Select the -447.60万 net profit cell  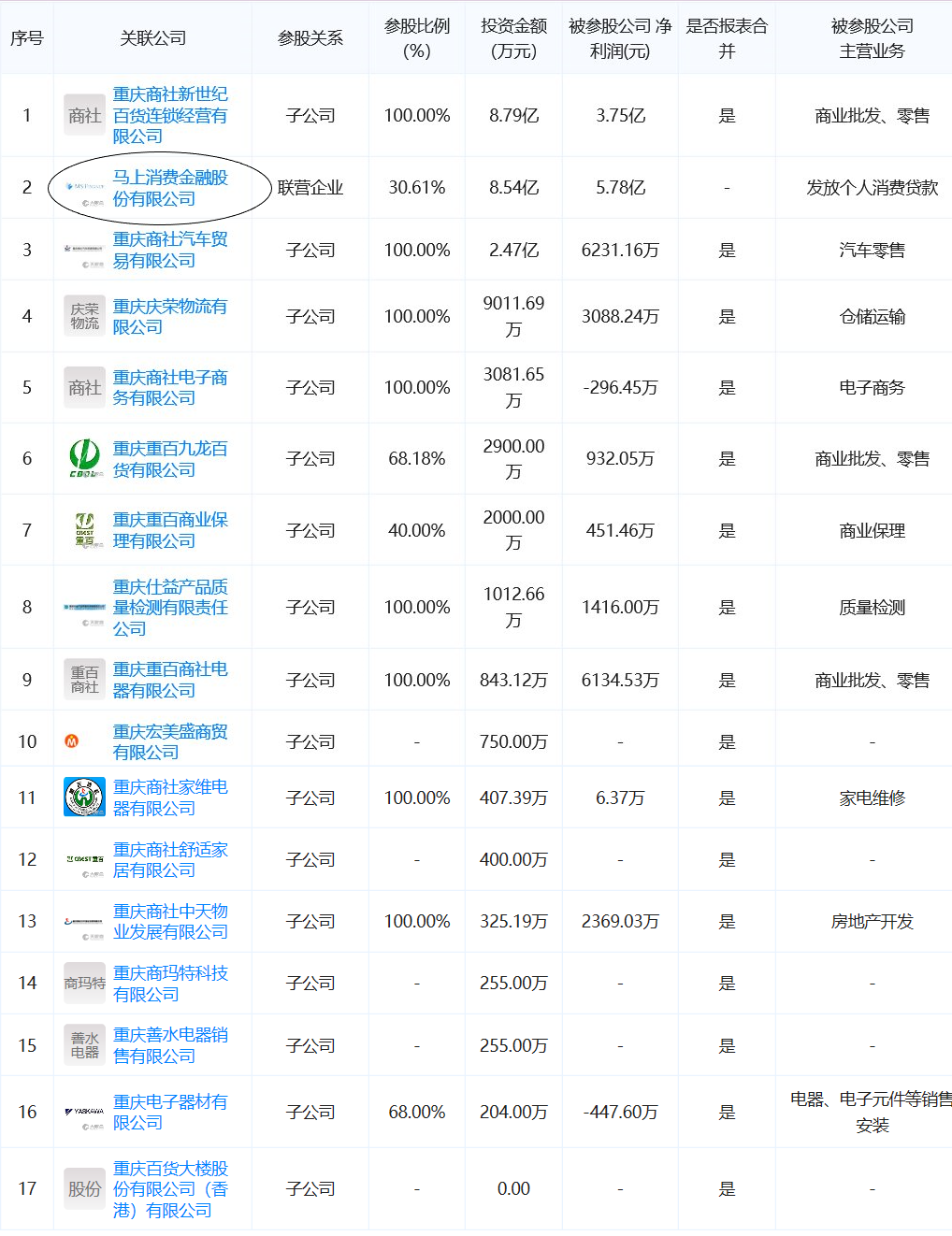[x=620, y=1113]
